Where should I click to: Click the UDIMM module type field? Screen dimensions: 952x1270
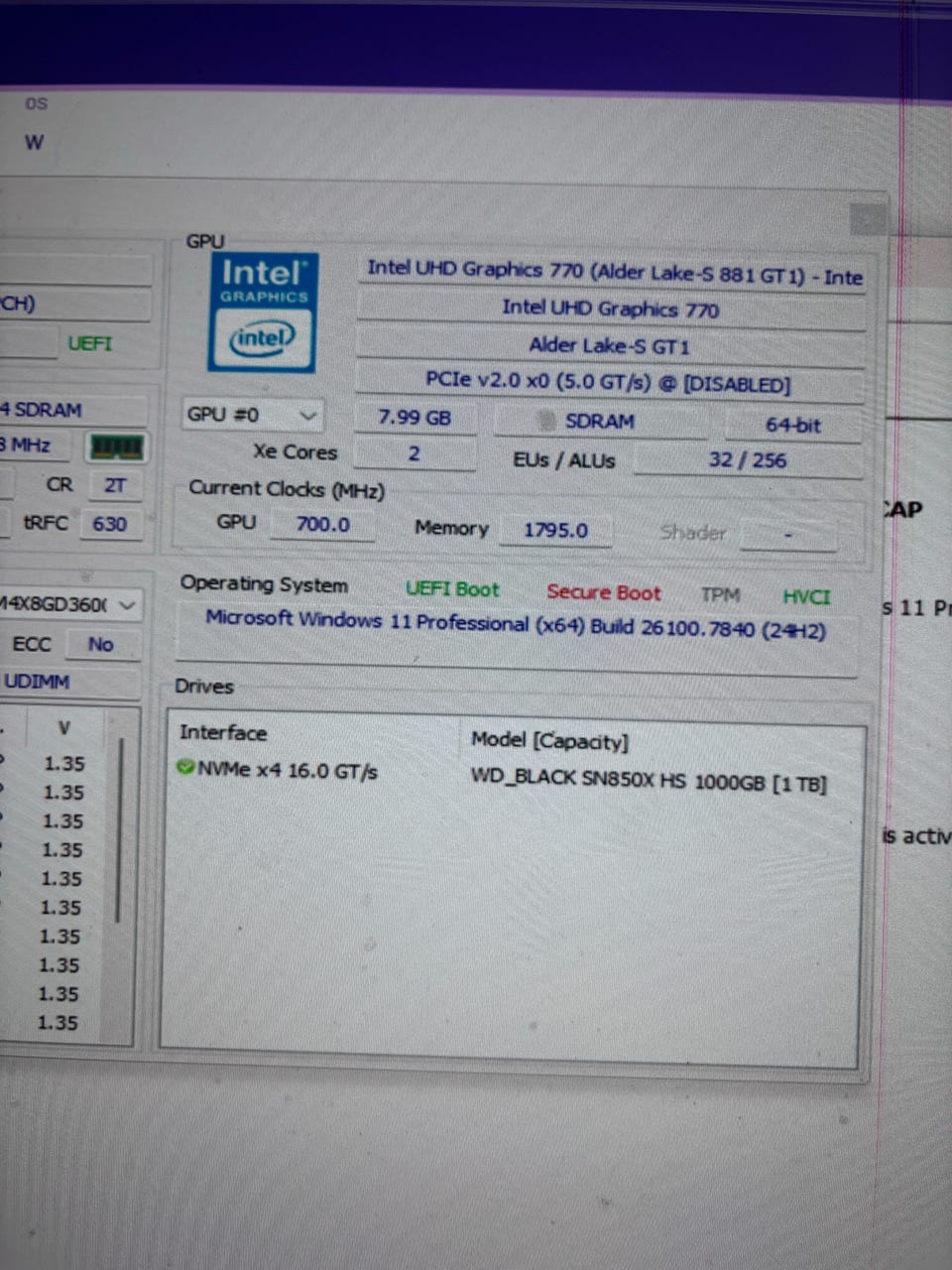[x=67, y=683]
